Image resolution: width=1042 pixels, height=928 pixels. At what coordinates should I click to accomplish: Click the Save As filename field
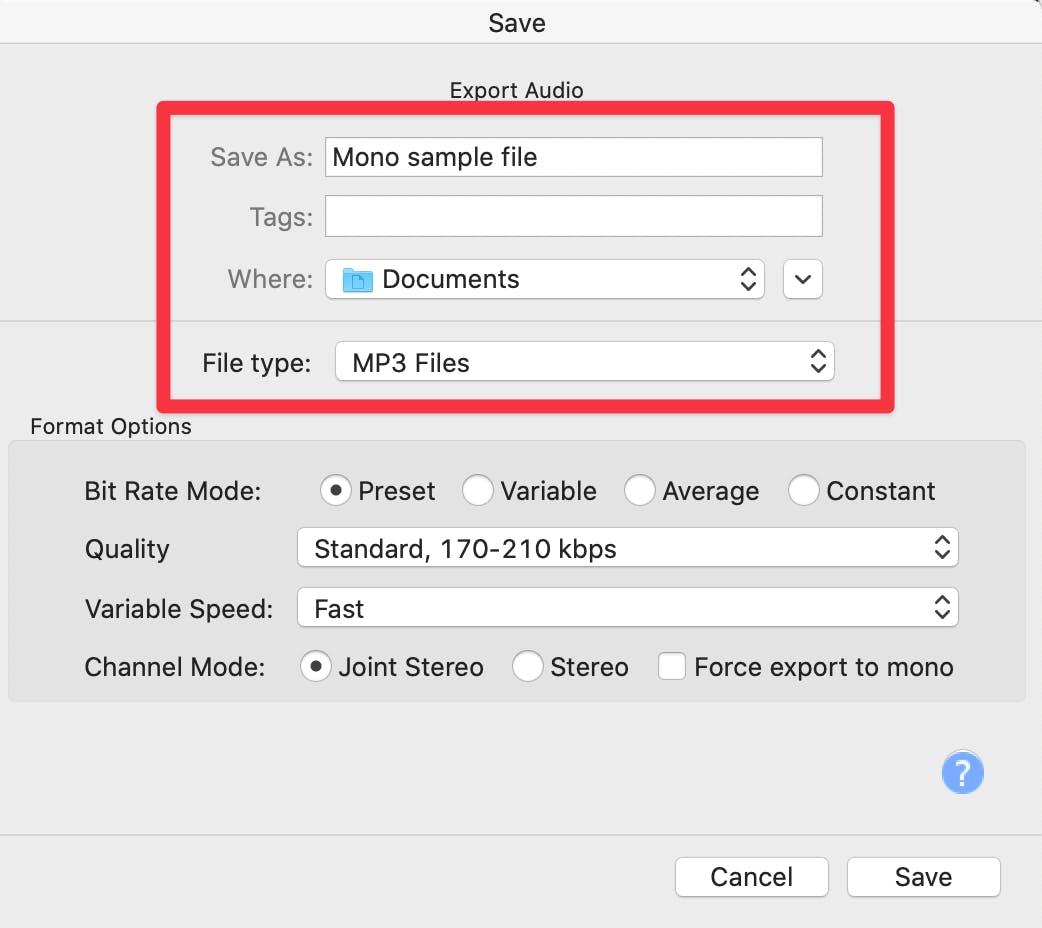[x=572, y=157]
